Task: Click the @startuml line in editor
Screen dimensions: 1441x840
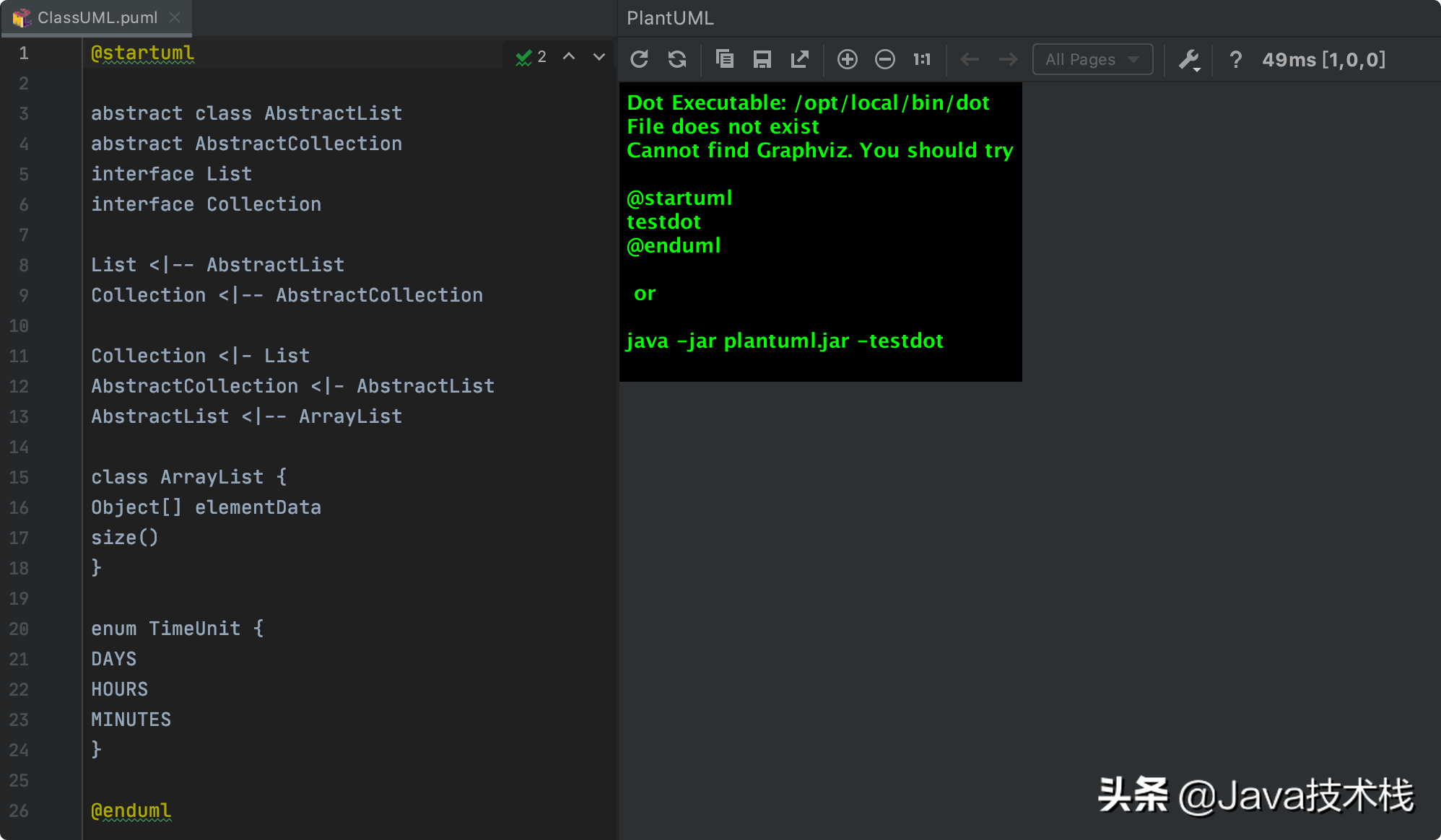Action: (x=142, y=53)
